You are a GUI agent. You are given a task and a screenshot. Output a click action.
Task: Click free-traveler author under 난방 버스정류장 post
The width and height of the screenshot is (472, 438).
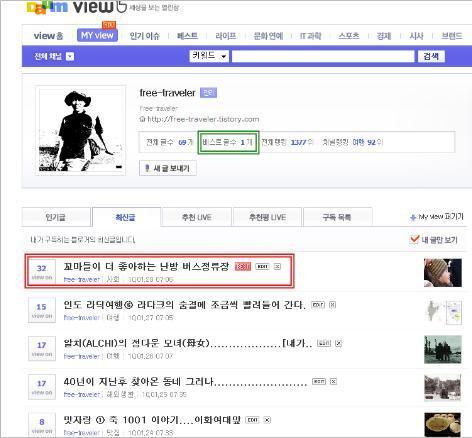(x=82, y=279)
